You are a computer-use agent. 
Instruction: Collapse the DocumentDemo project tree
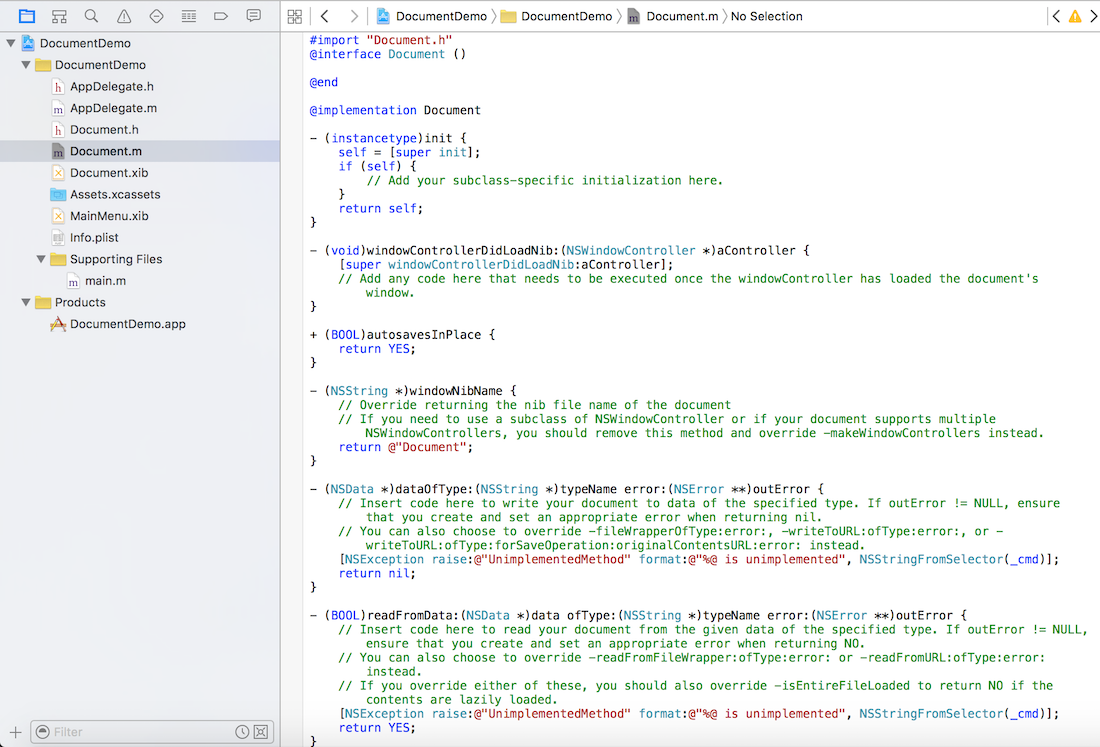pos(10,44)
